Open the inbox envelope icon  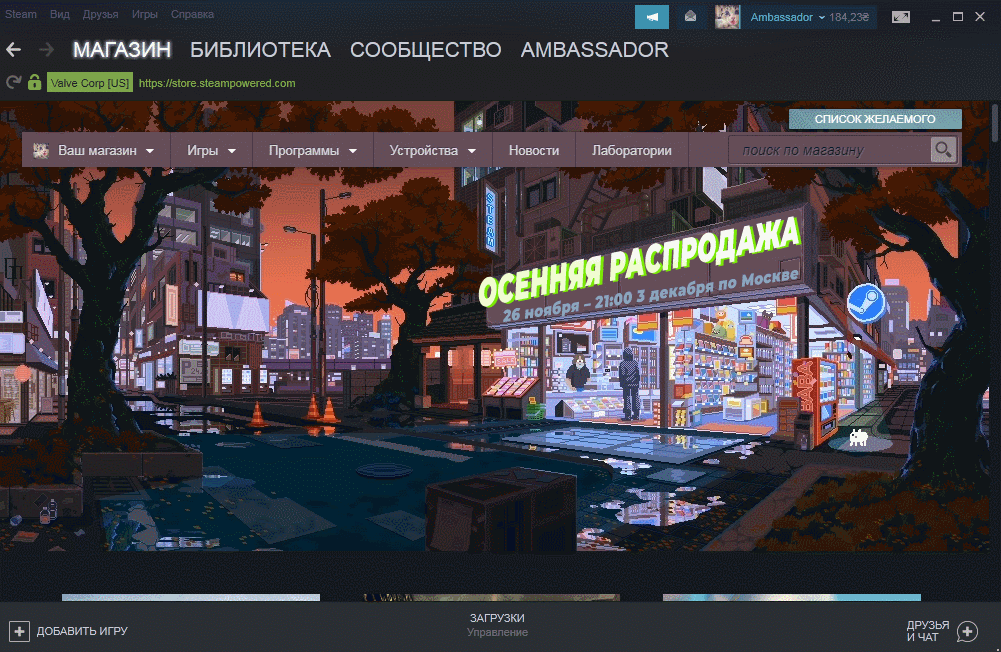pyautogui.click(x=690, y=17)
